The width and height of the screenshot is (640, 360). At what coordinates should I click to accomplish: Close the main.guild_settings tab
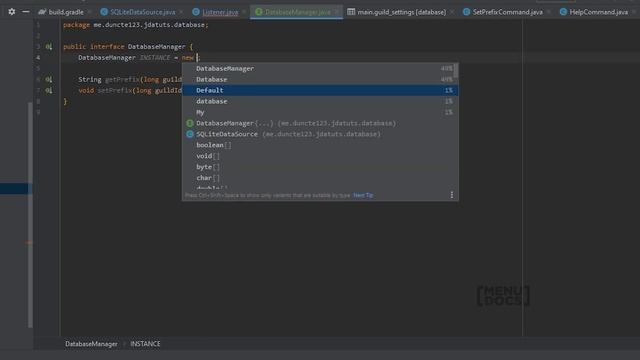pyautogui.click(x=452, y=12)
